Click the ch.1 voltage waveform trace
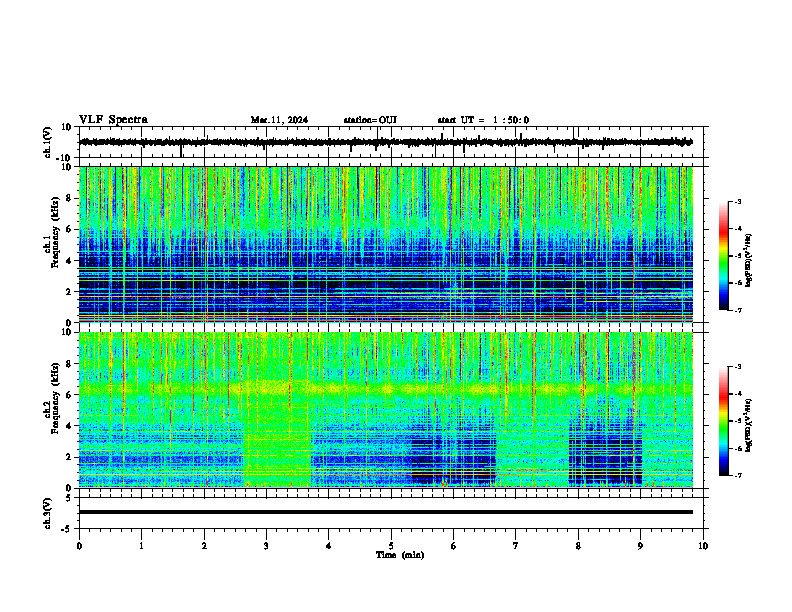The image size is (792, 612). 385,142
